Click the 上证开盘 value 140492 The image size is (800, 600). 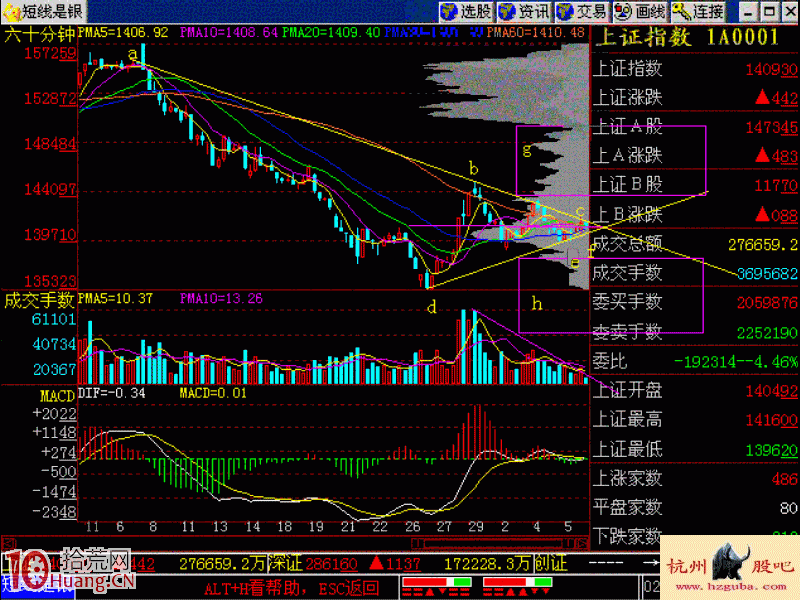771,391
